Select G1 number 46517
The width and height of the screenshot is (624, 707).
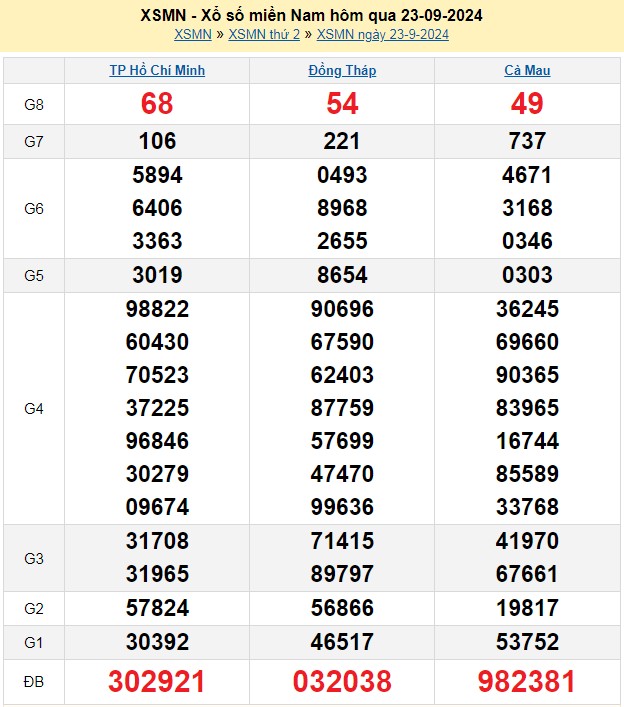point(342,641)
